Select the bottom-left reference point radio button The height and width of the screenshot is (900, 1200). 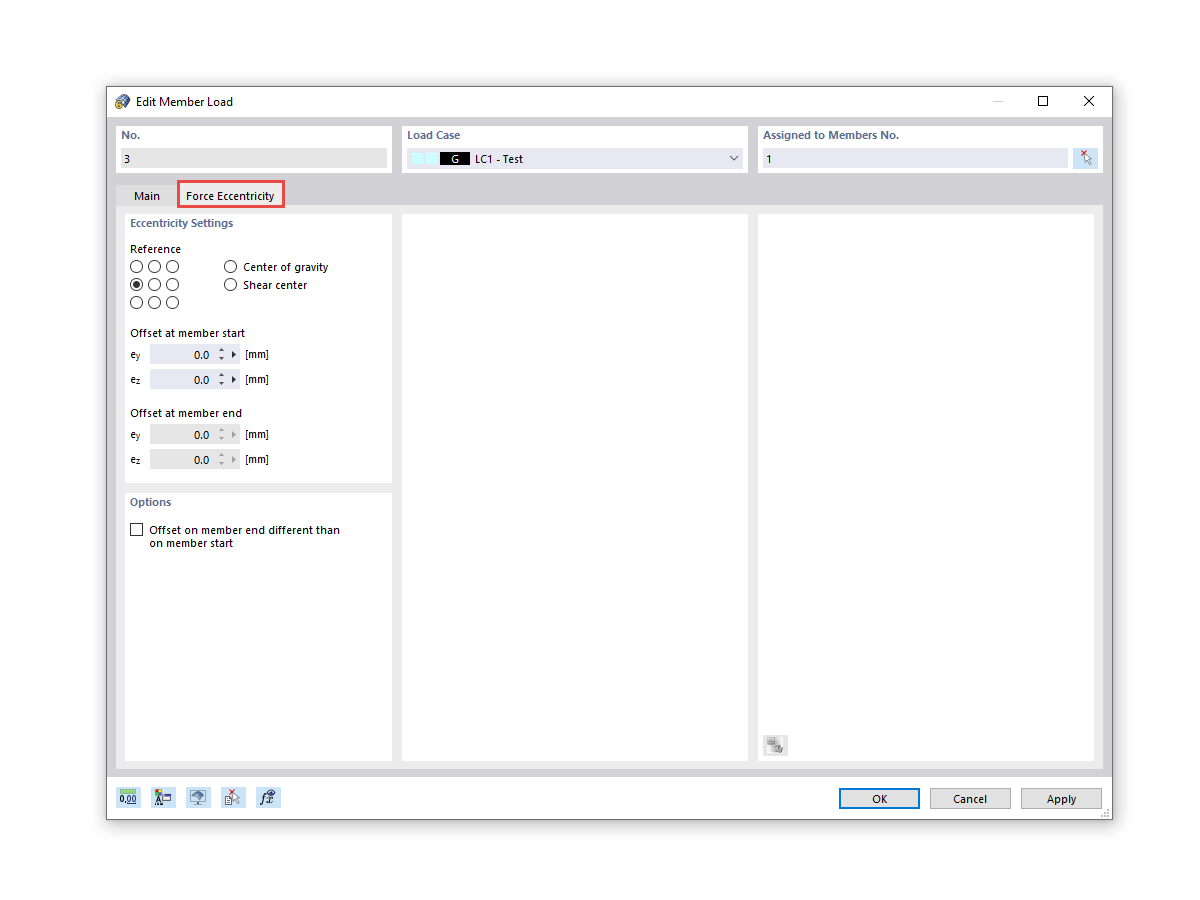[137, 303]
